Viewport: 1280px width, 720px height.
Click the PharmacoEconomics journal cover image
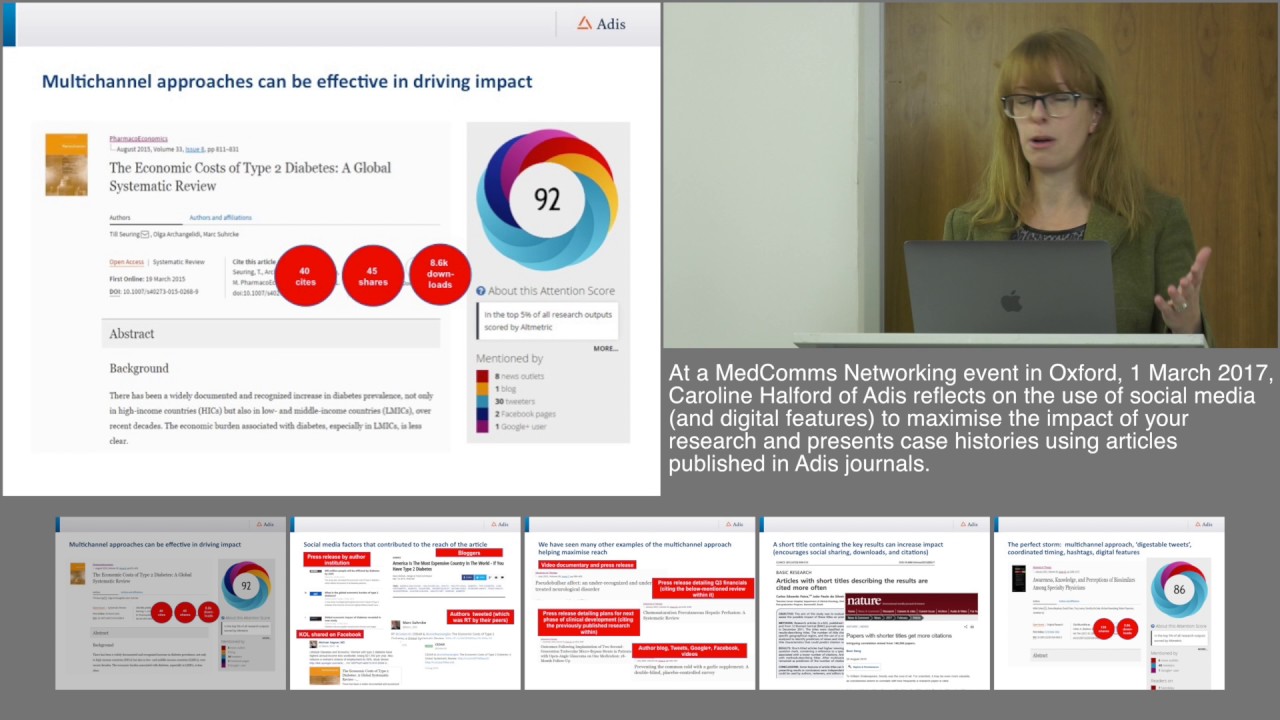click(x=66, y=165)
